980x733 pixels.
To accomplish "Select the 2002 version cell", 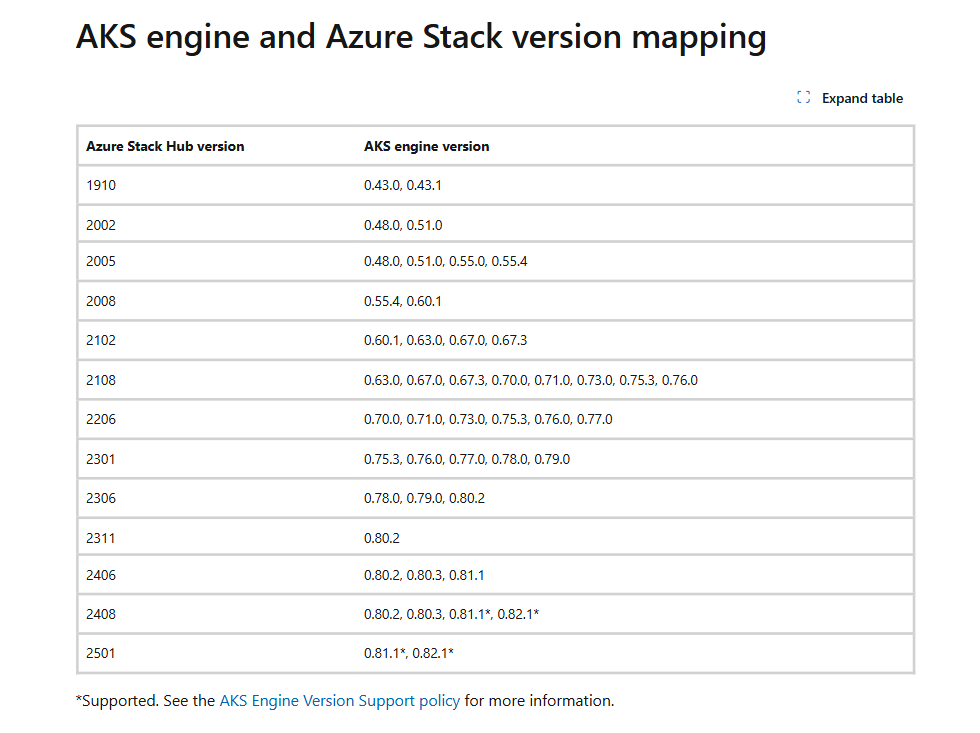I will (x=102, y=225).
